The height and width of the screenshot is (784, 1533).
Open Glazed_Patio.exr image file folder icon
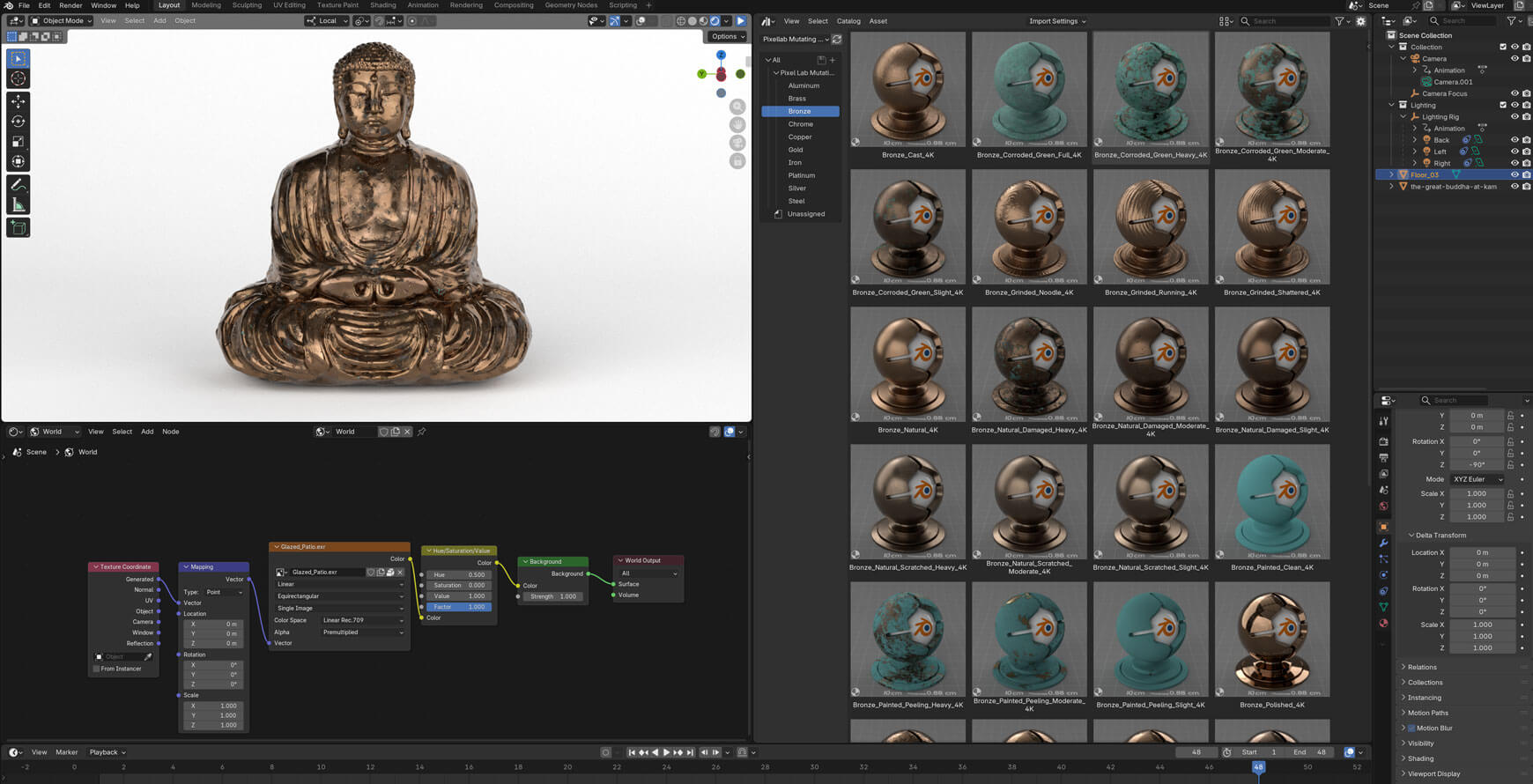(x=390, y=572)
